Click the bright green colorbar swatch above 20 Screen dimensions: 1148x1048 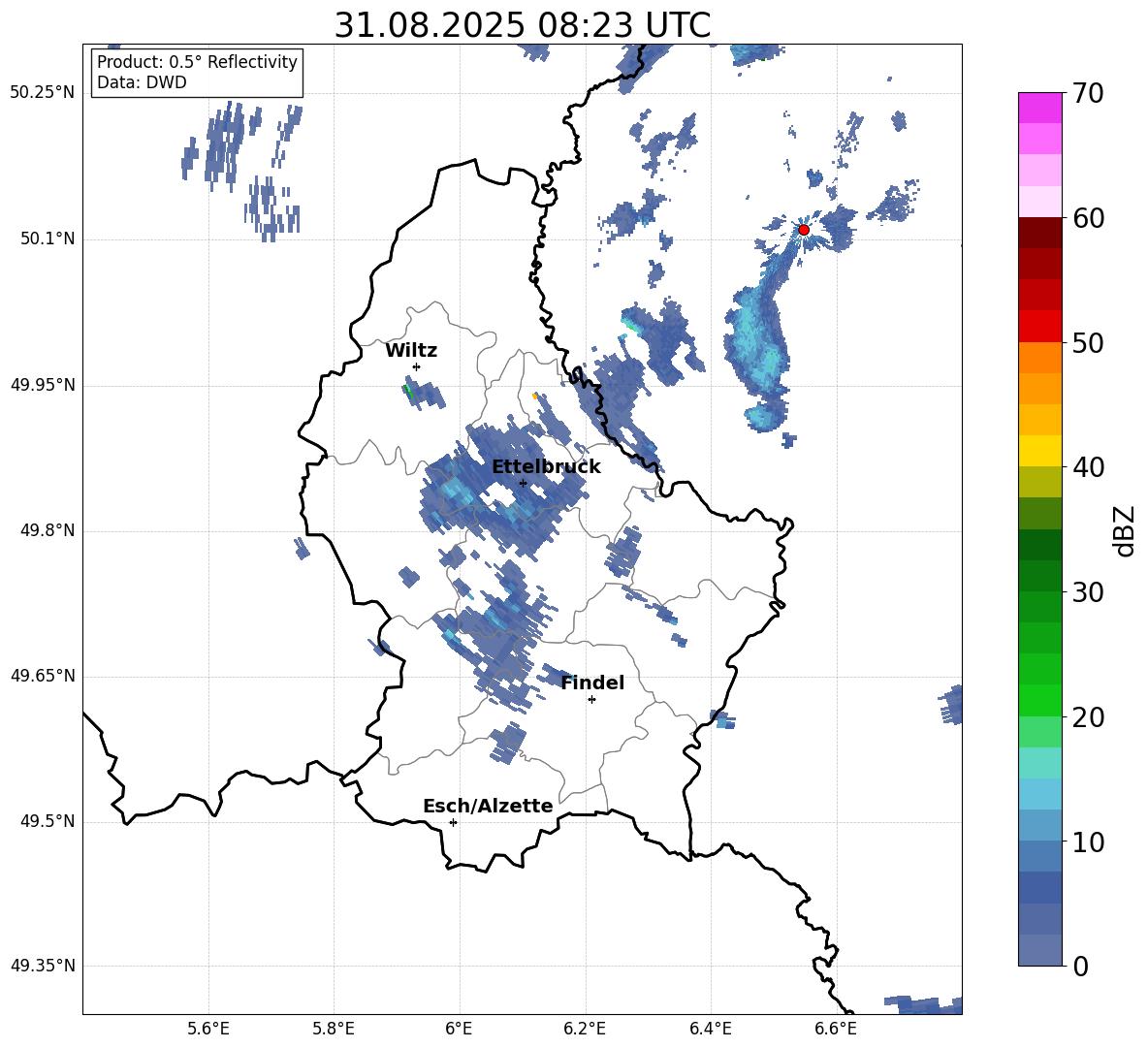1039,700
